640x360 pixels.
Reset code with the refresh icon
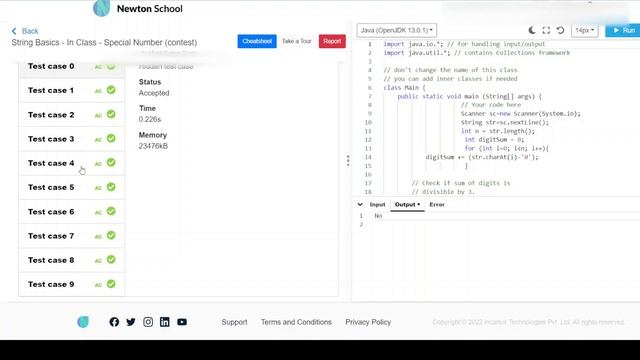coord(560,30)
